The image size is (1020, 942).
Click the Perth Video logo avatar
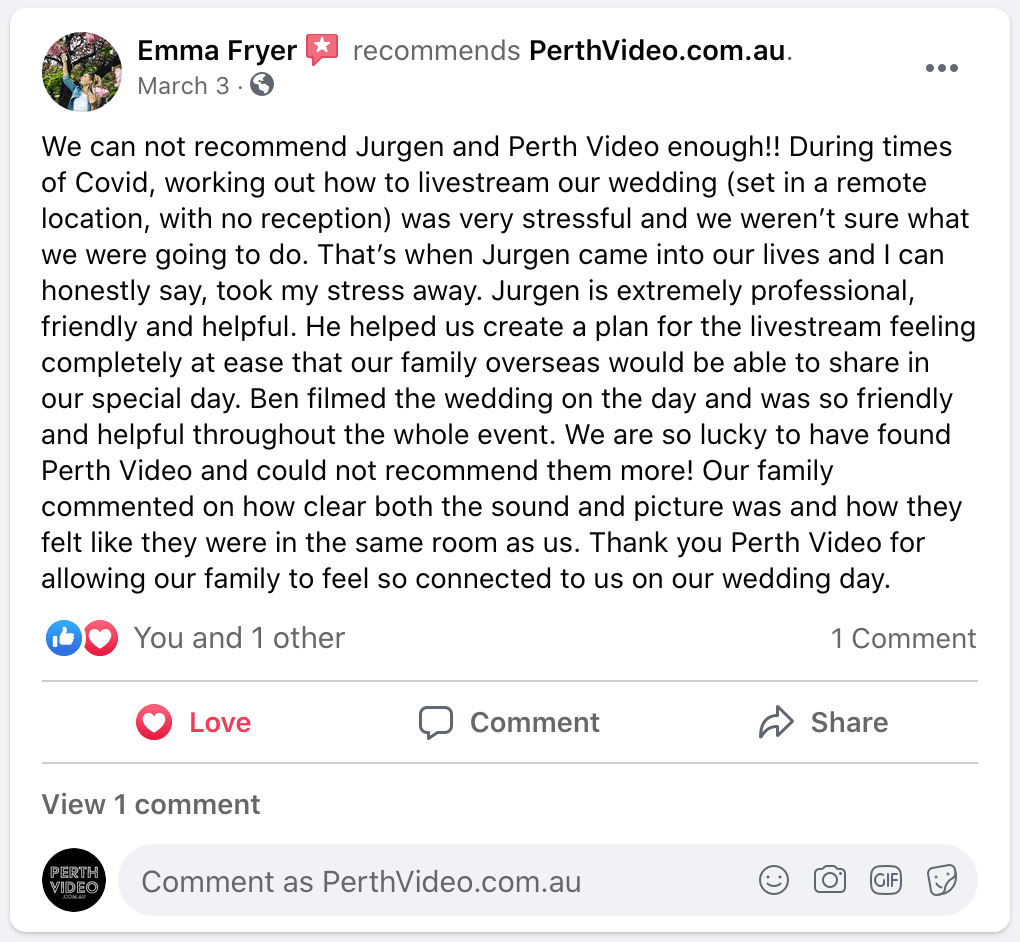click(75, 880)
